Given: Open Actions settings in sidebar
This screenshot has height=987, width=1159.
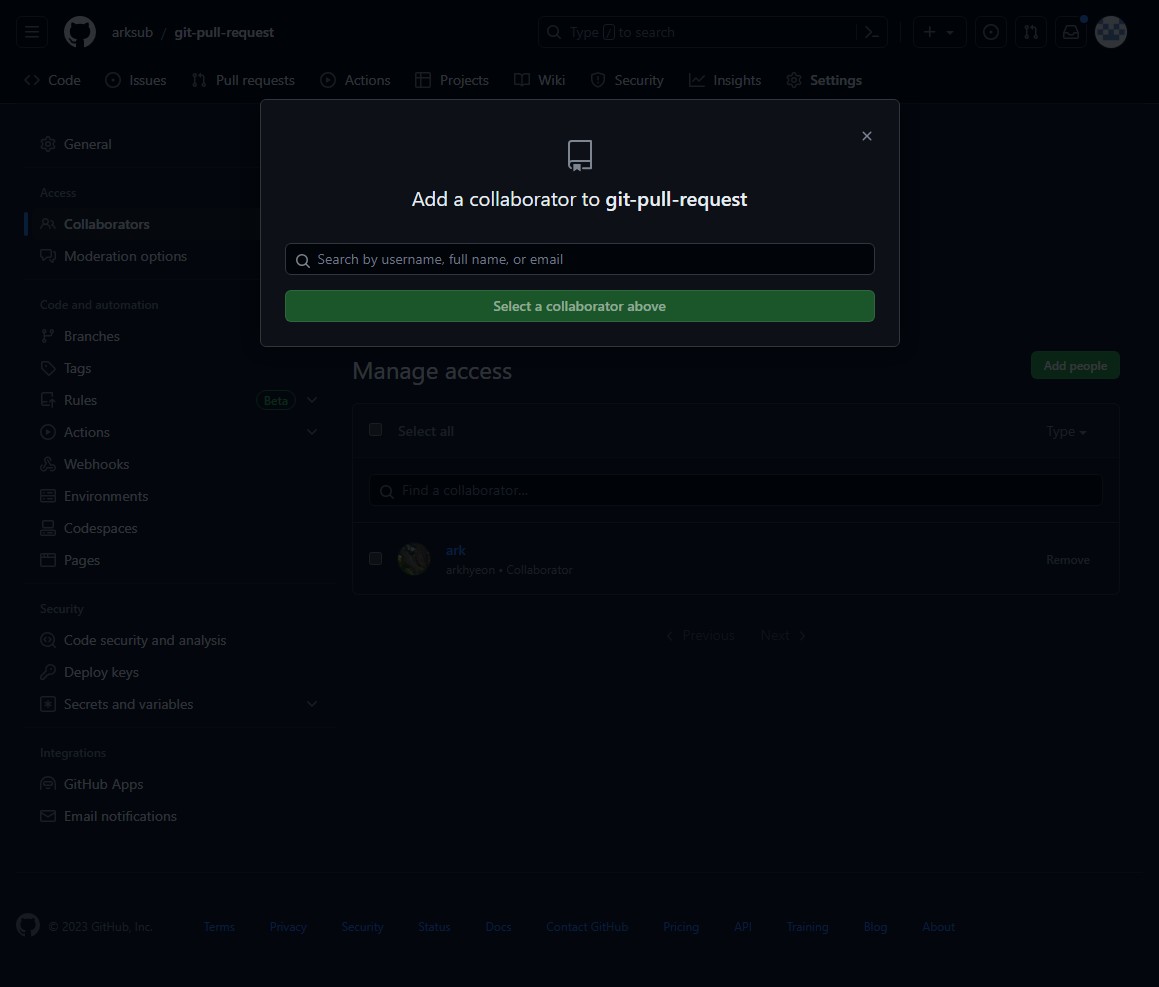Looking at the screenshot, I should point(86,432).
